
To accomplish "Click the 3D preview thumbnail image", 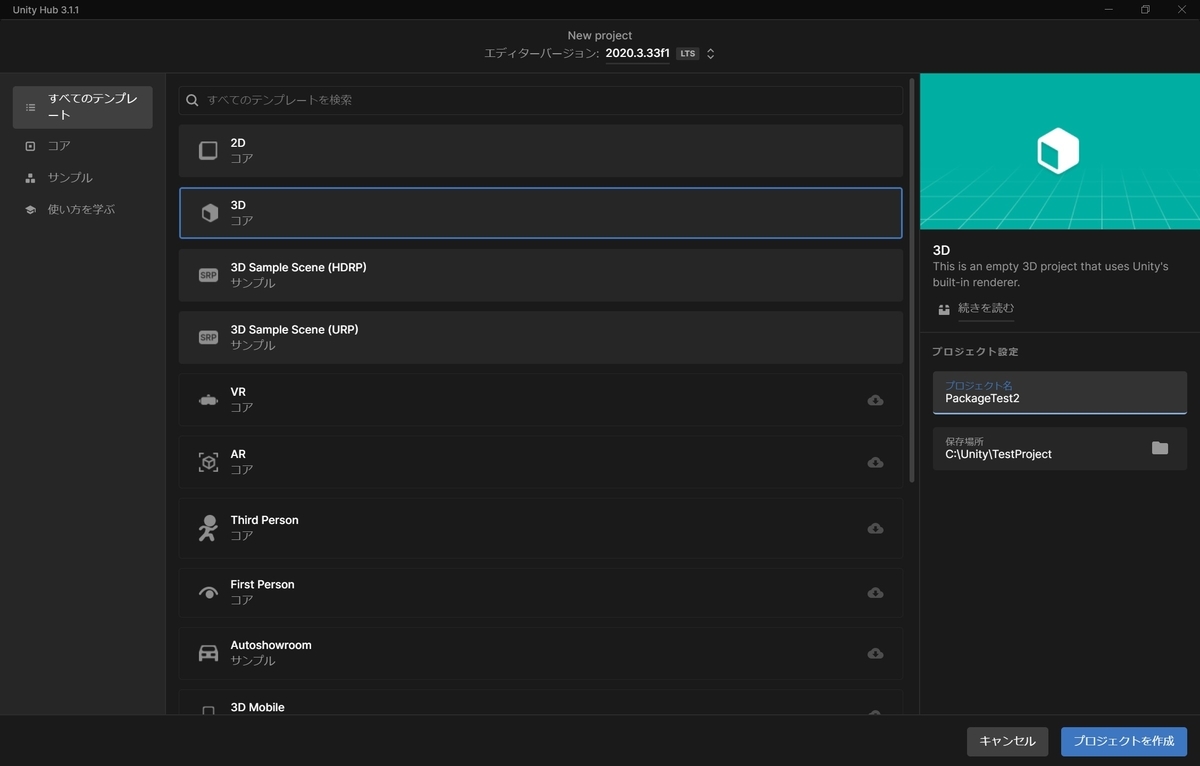I will click(1059, 151).
